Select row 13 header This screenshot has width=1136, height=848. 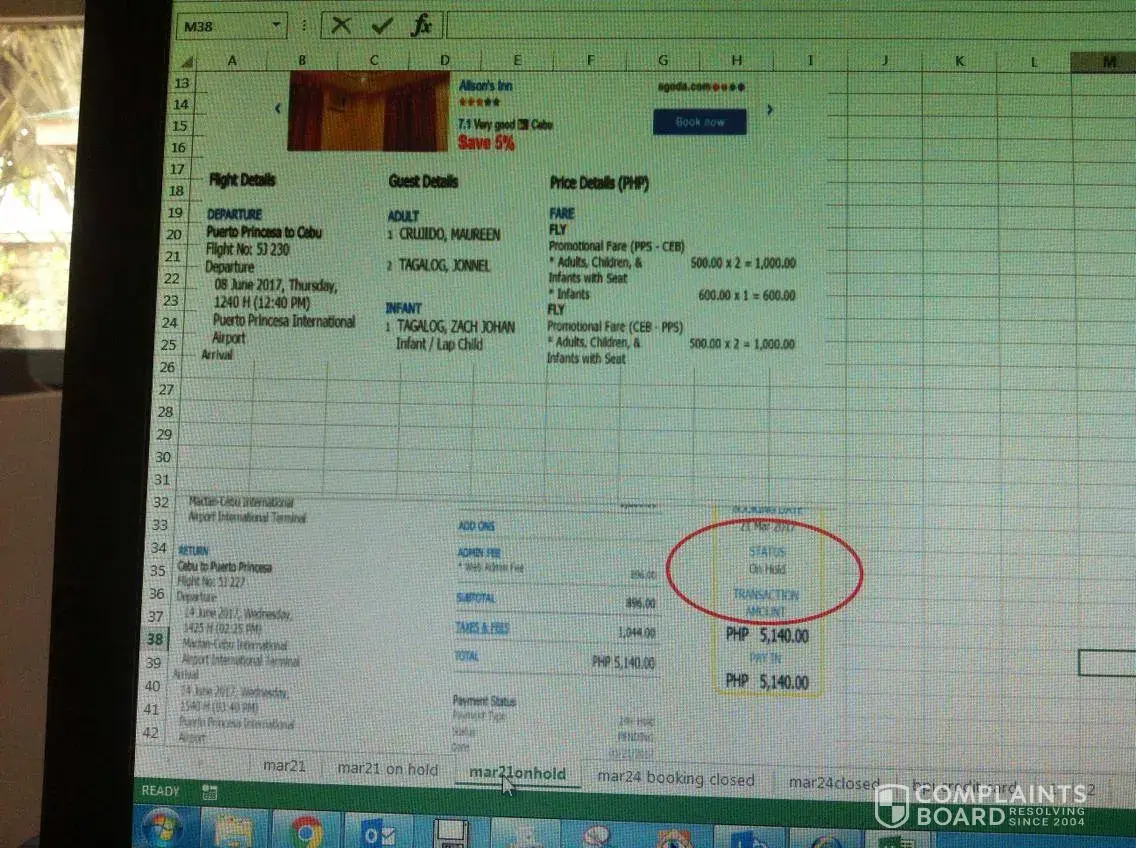(181, 83)
